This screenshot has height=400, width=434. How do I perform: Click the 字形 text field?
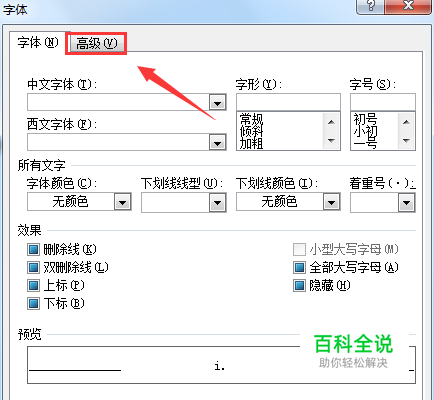click(288, 102)
